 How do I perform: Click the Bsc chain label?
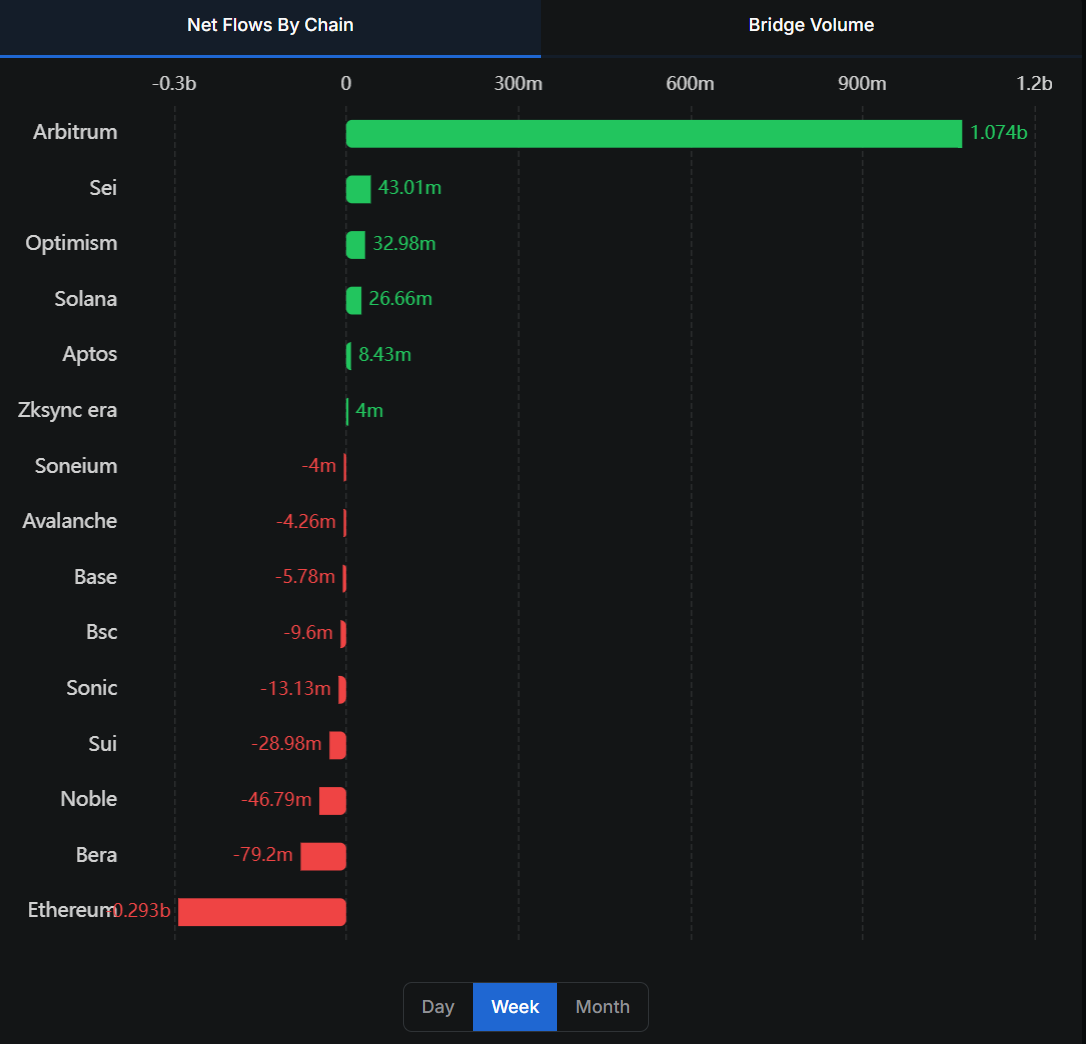[x=102, y=632]
